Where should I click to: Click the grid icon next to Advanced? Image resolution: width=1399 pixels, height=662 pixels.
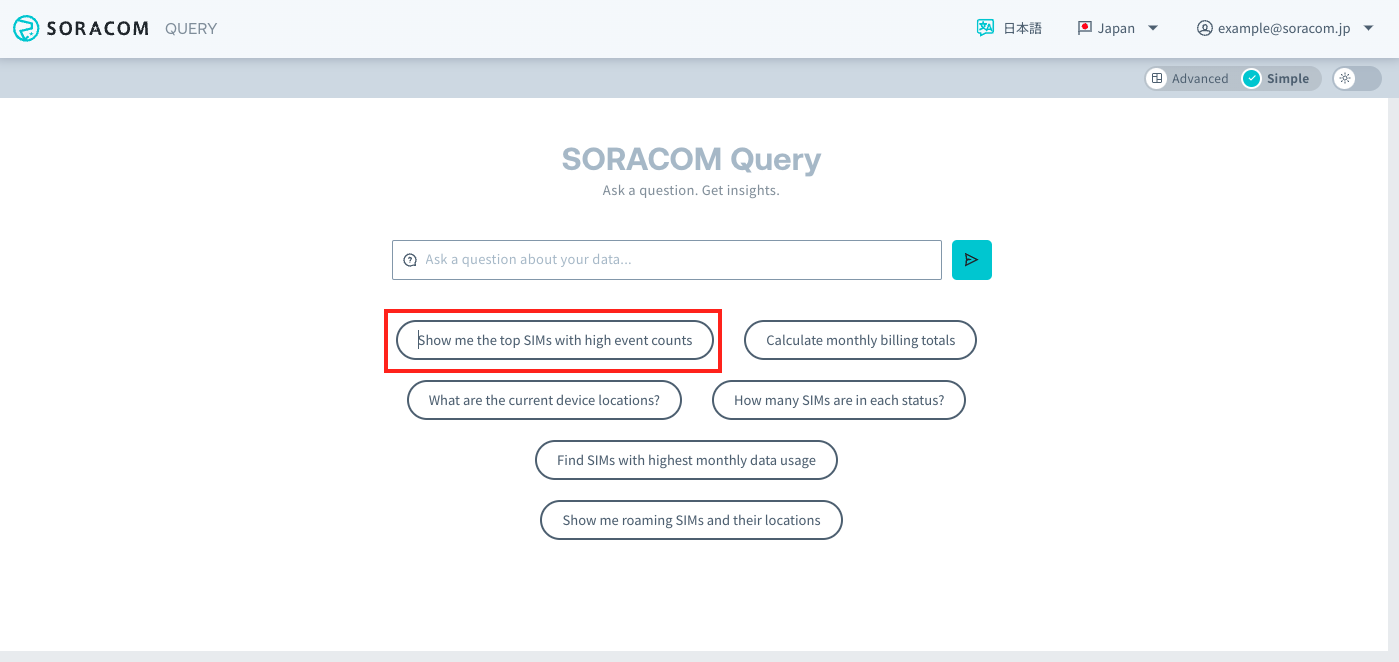(1157, 77)
